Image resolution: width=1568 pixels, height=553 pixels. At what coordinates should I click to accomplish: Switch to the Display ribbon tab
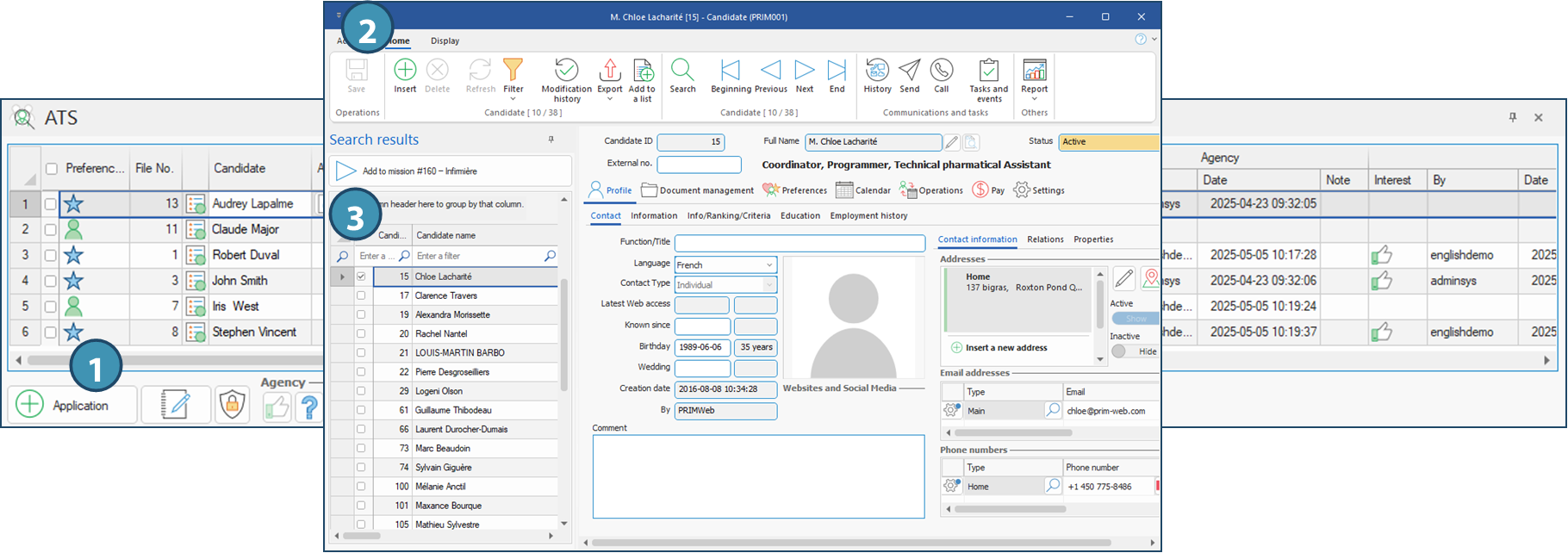(x=445, y=40)
